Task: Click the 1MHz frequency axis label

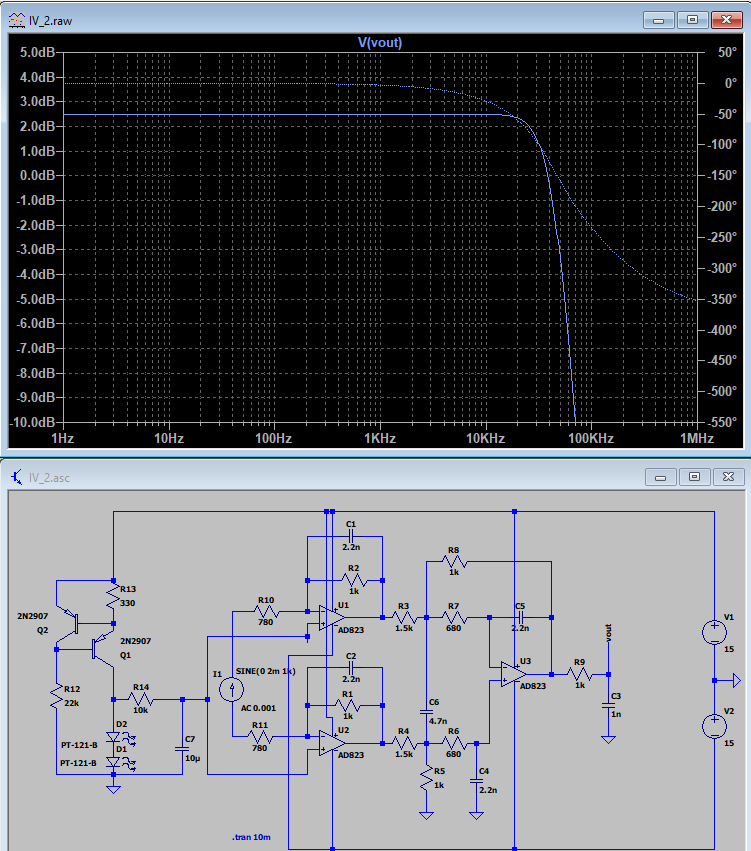Action: 697,439
